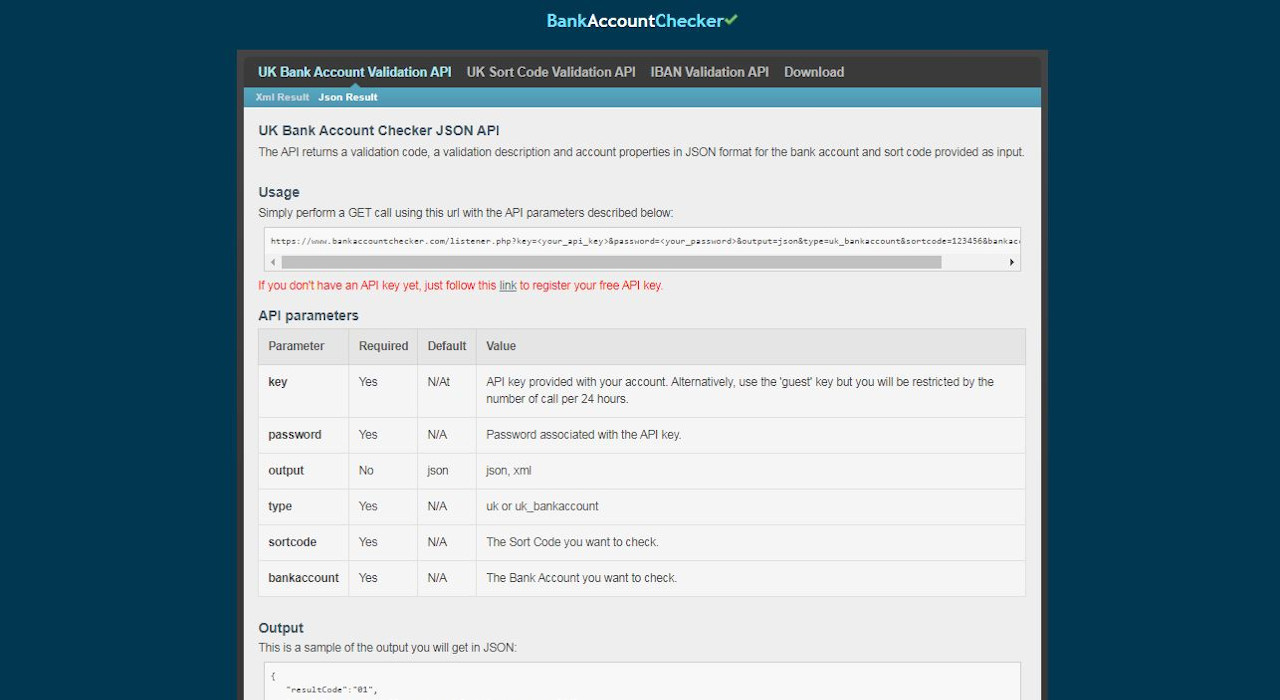The image size is (1280, 700).
Task: Click the 'Required' column header
Action: [384, 346]
